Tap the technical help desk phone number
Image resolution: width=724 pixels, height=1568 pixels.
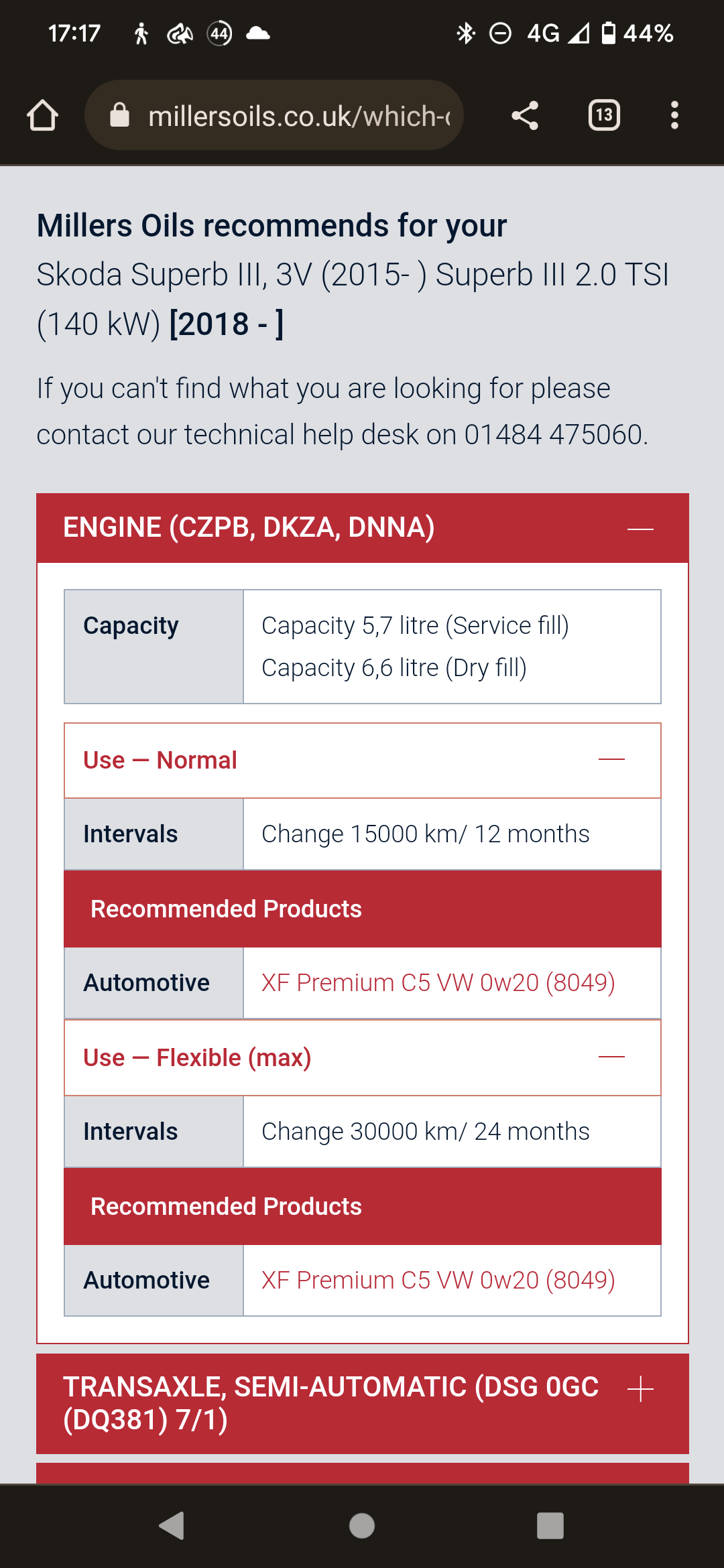coord(554,433)
